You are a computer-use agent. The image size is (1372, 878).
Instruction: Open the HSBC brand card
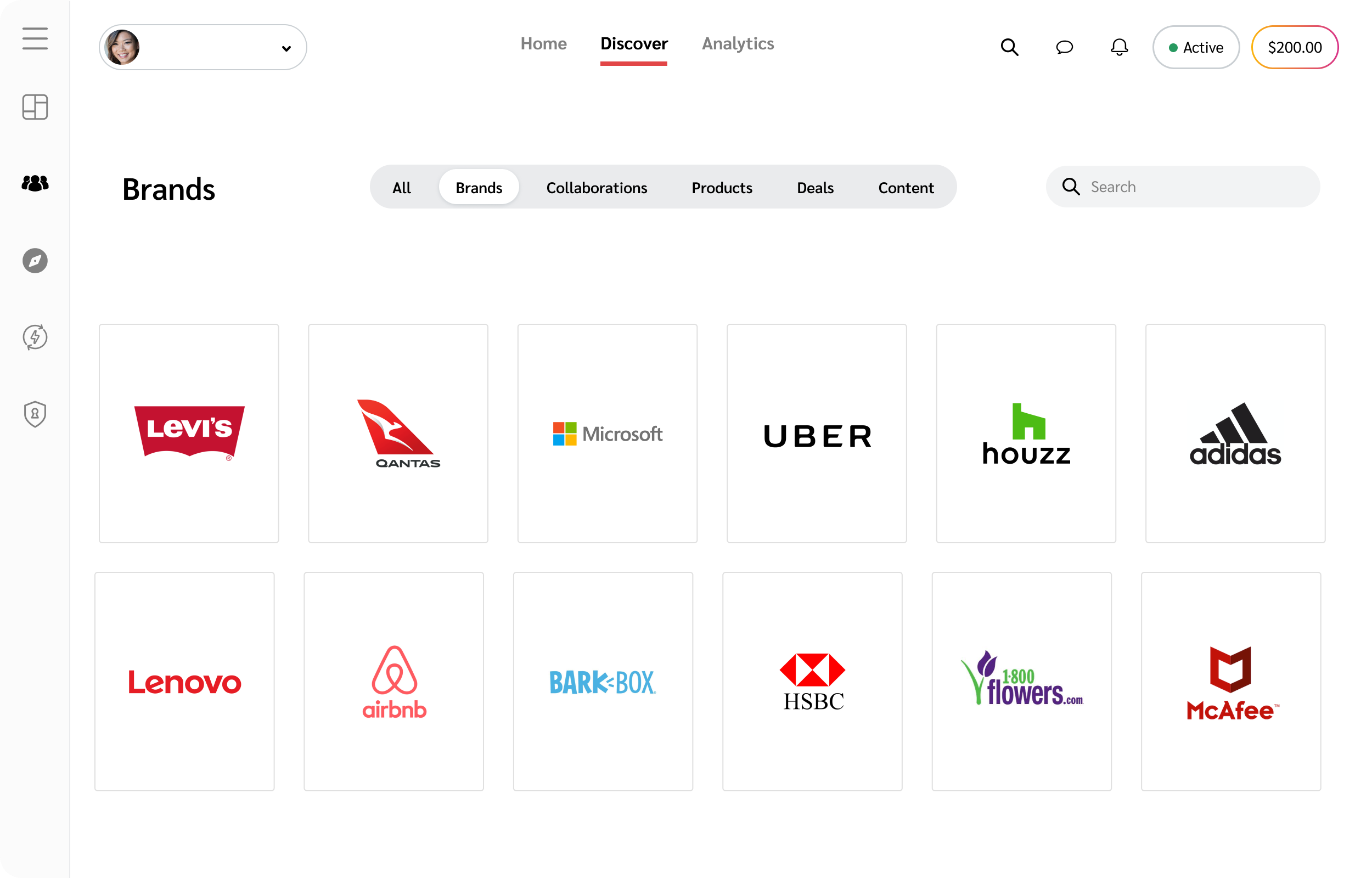tap(812, 682)
